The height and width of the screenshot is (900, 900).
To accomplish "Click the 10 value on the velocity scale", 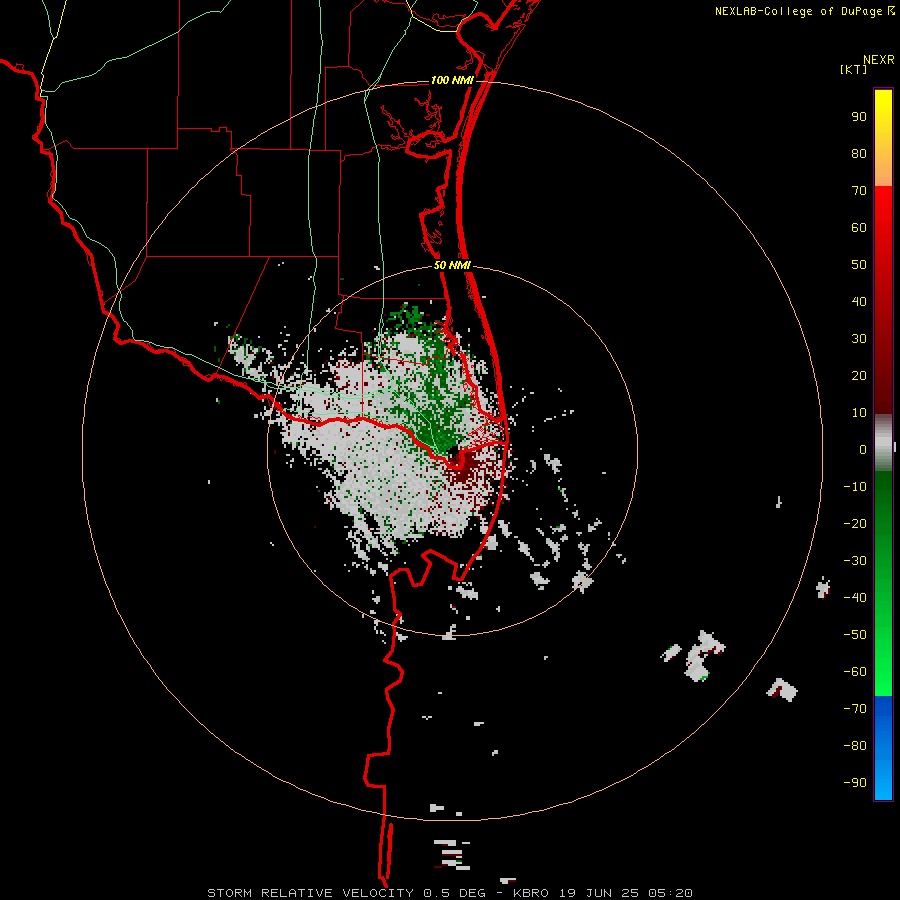I will click(859, 413).
